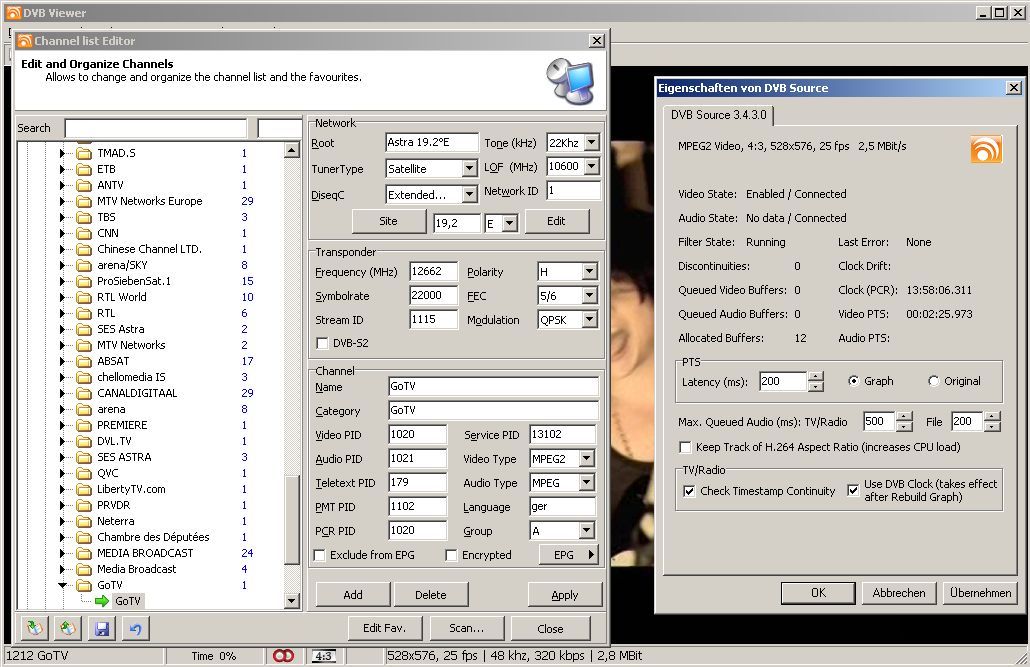Viewport: 1030px width, 667px height.
Task: Click the export channel list icon with green up arrow
Action: point(68,629)
